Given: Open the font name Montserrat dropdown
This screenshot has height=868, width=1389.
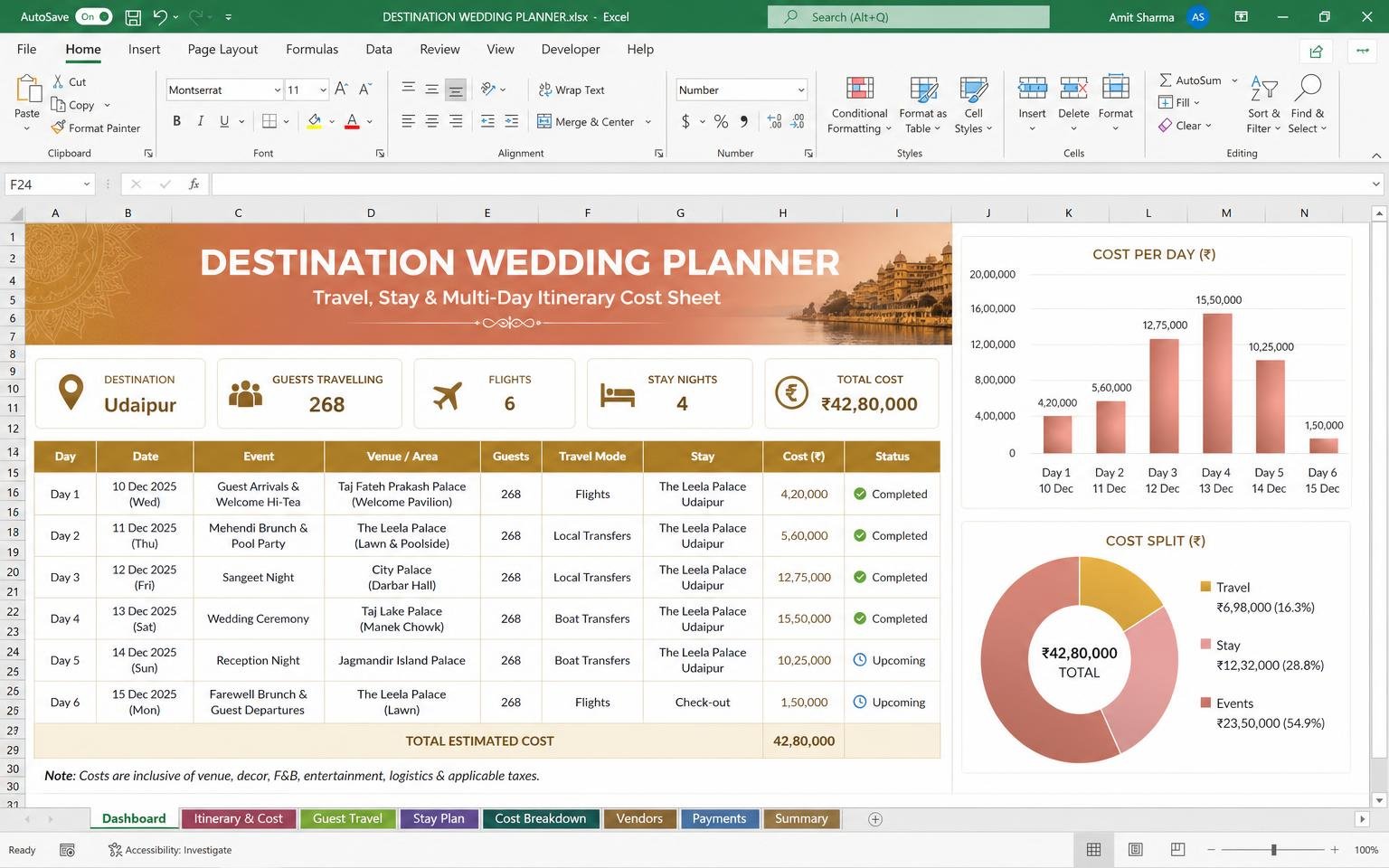Looking at the screenshot, I should pyautogui.click(x=278, y=90).
